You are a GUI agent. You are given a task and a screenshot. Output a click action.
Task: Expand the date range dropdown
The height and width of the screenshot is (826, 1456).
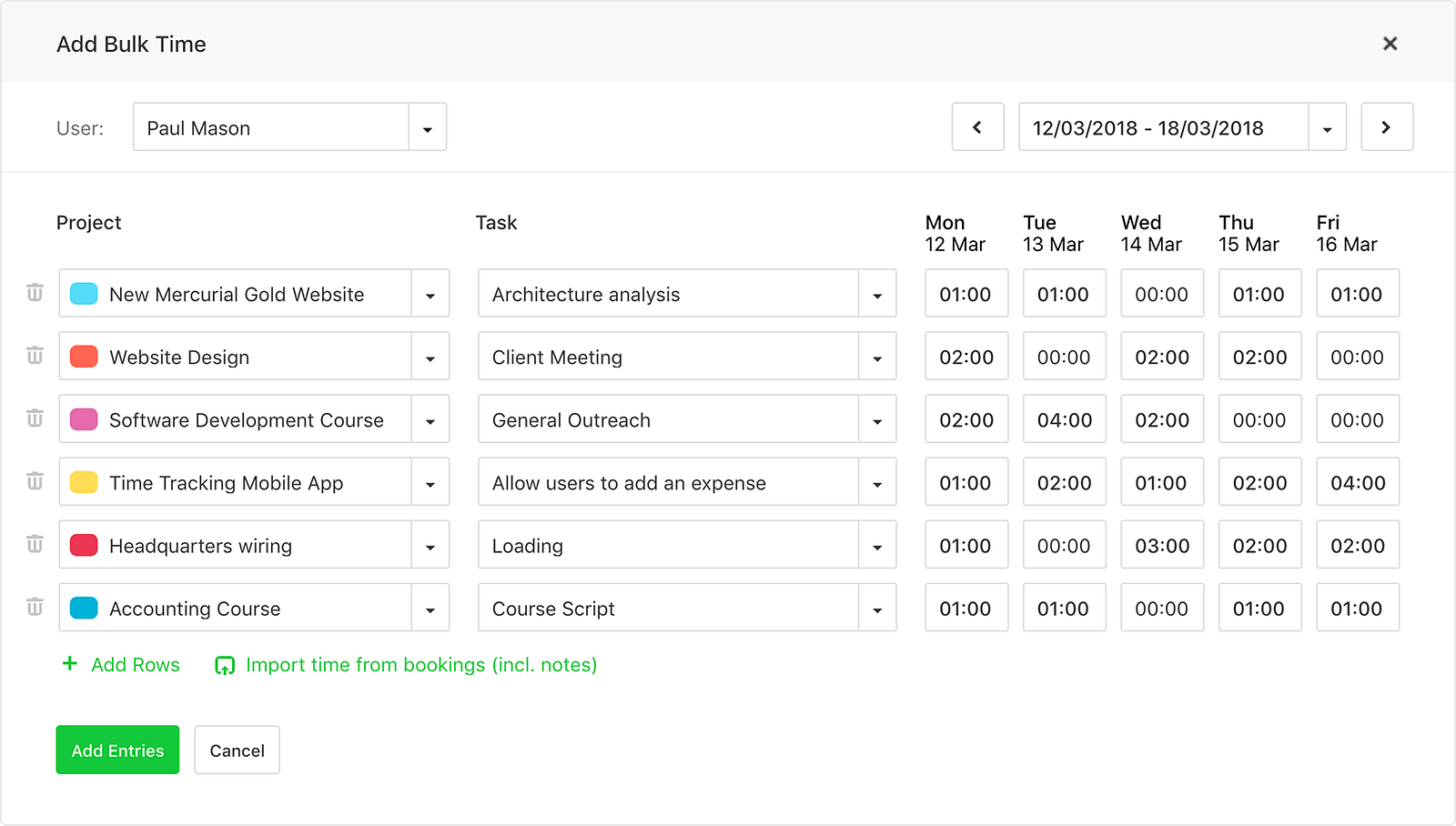[x=1327, y=128]
